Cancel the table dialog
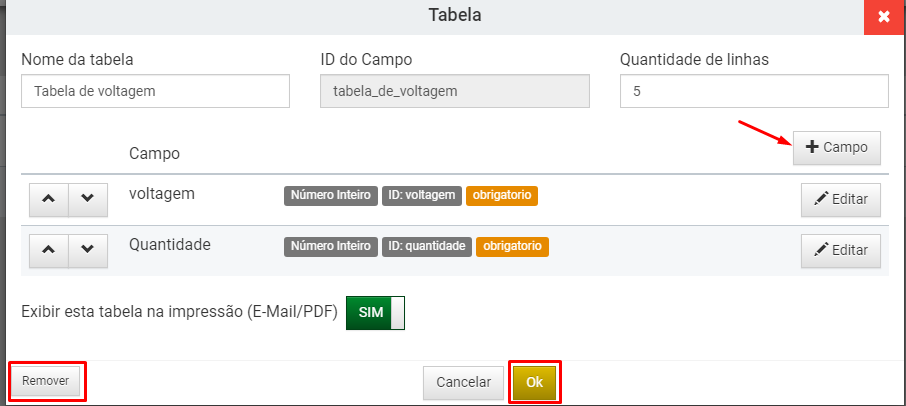Screen dimensions: 906x406 tap(463, 382)
